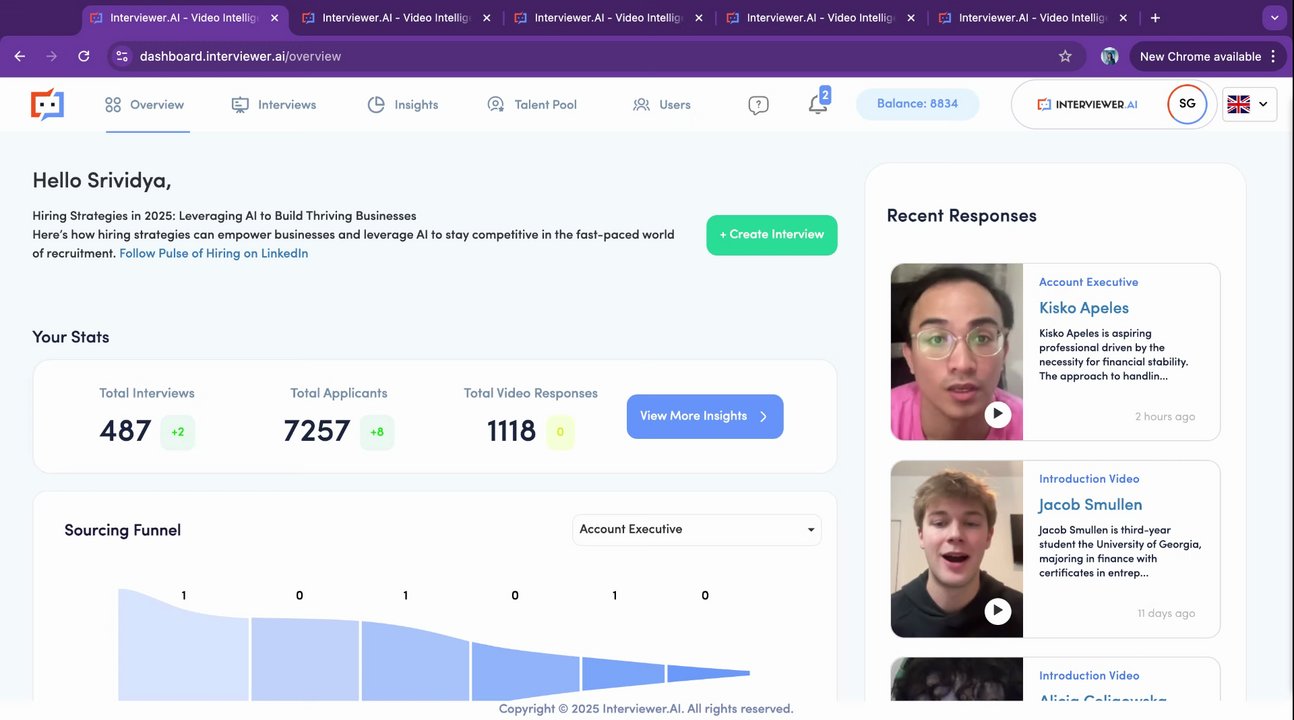Open the Users tab
Image resolution: width=1294 pixels, height=720 pixels.
click(662, 104)
